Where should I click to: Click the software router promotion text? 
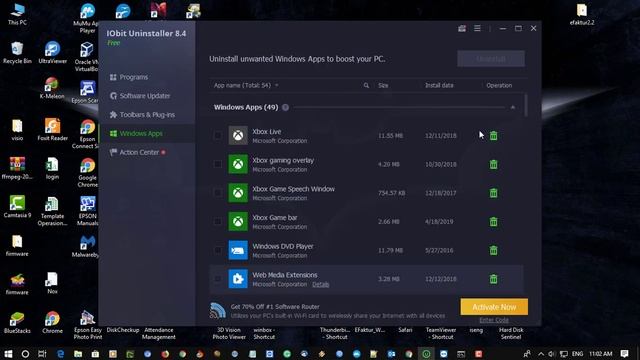338,311
